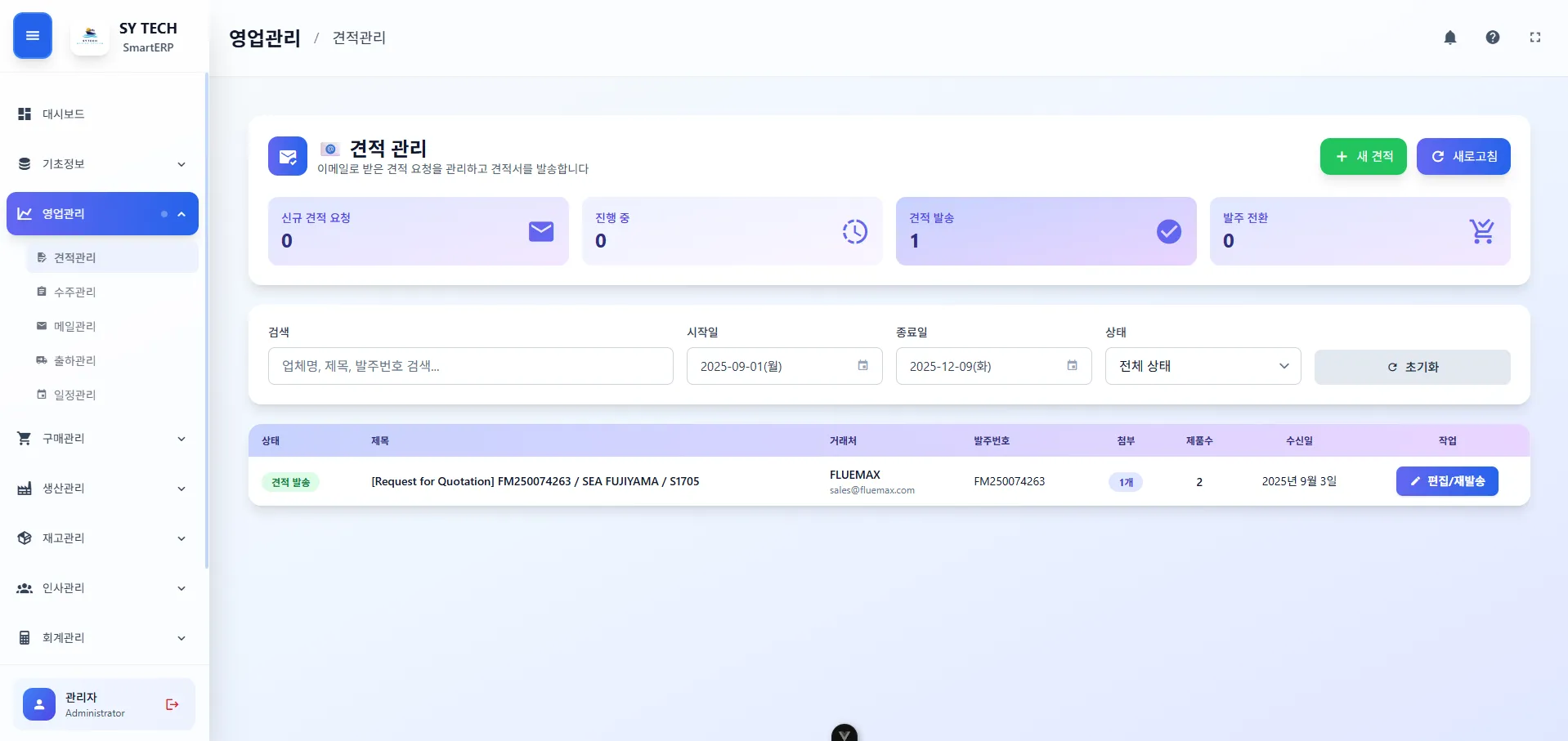Open the 전체 상태 status dropdown

(x=1203, y=366)
